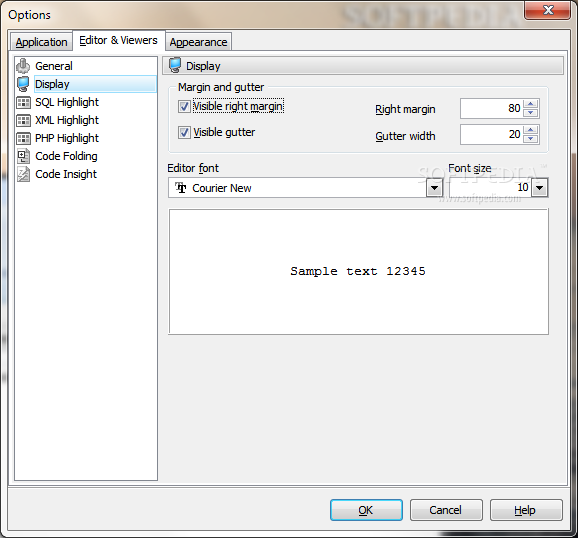Increase Gutter width with up arrow
This screenshot has height=538, width=578.
[x=530, y=130]
